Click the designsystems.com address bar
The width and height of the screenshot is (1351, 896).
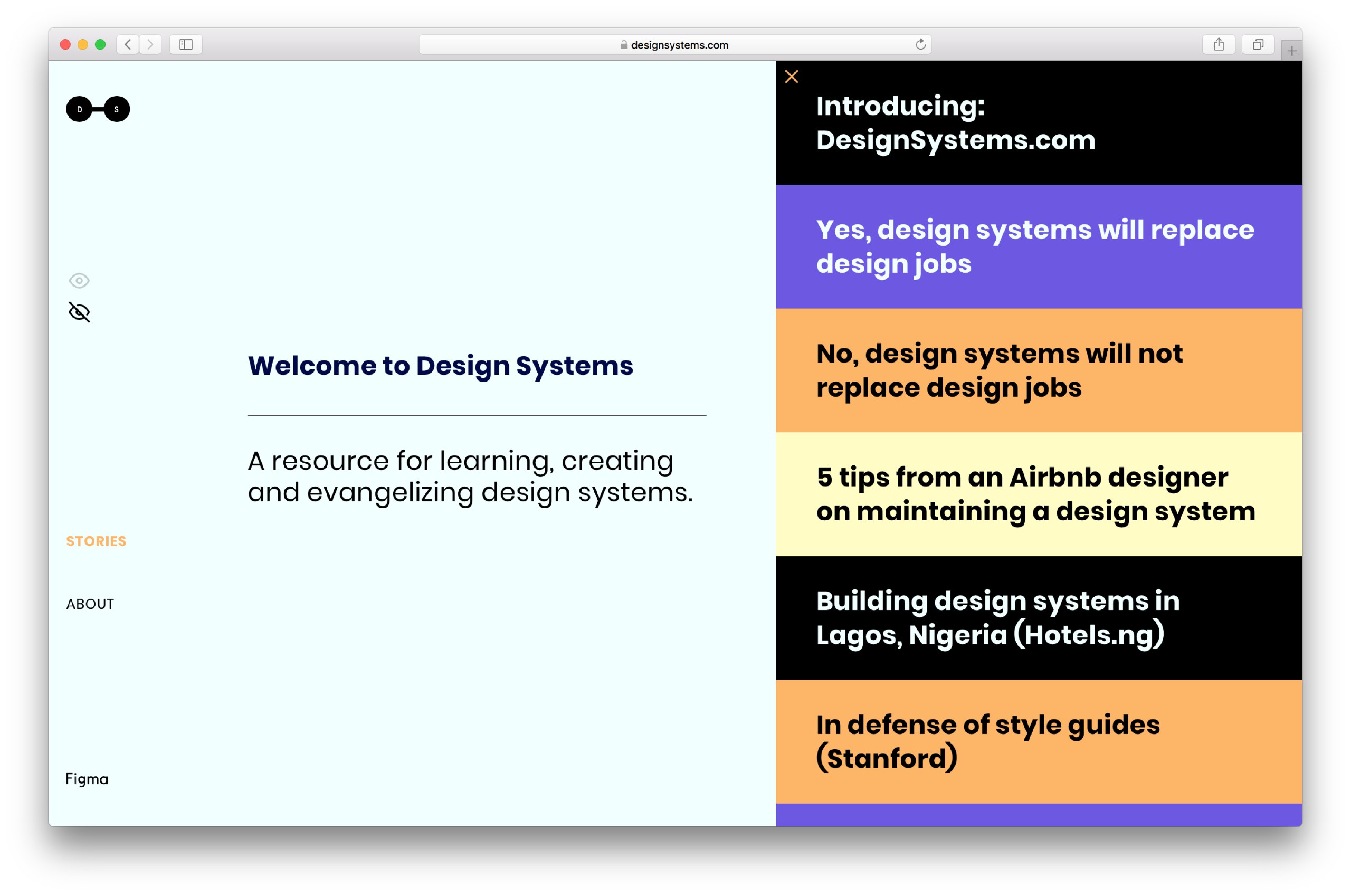click(x=675, y=44)
